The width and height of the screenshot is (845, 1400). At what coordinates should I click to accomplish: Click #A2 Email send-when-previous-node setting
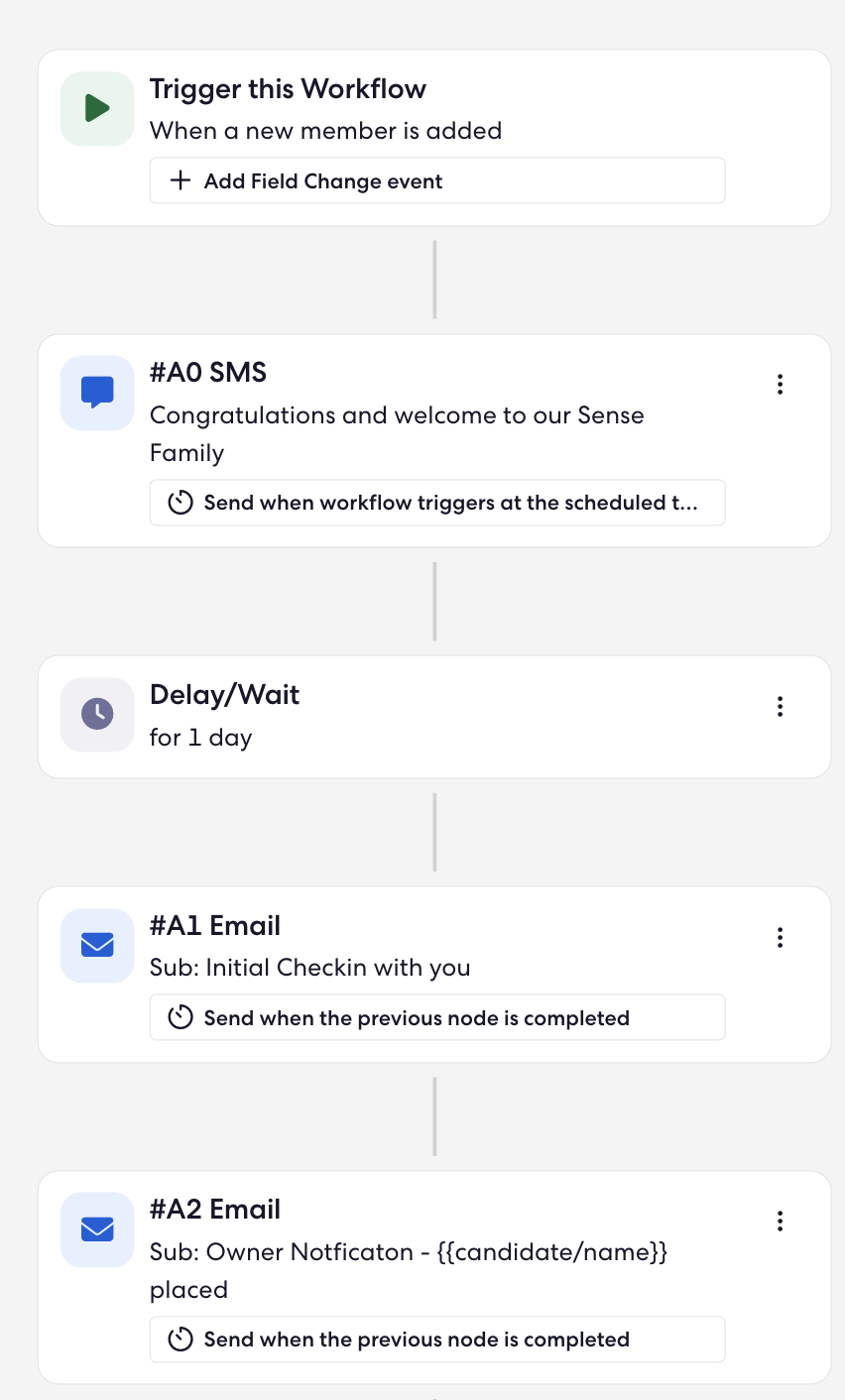(437, 1340)
